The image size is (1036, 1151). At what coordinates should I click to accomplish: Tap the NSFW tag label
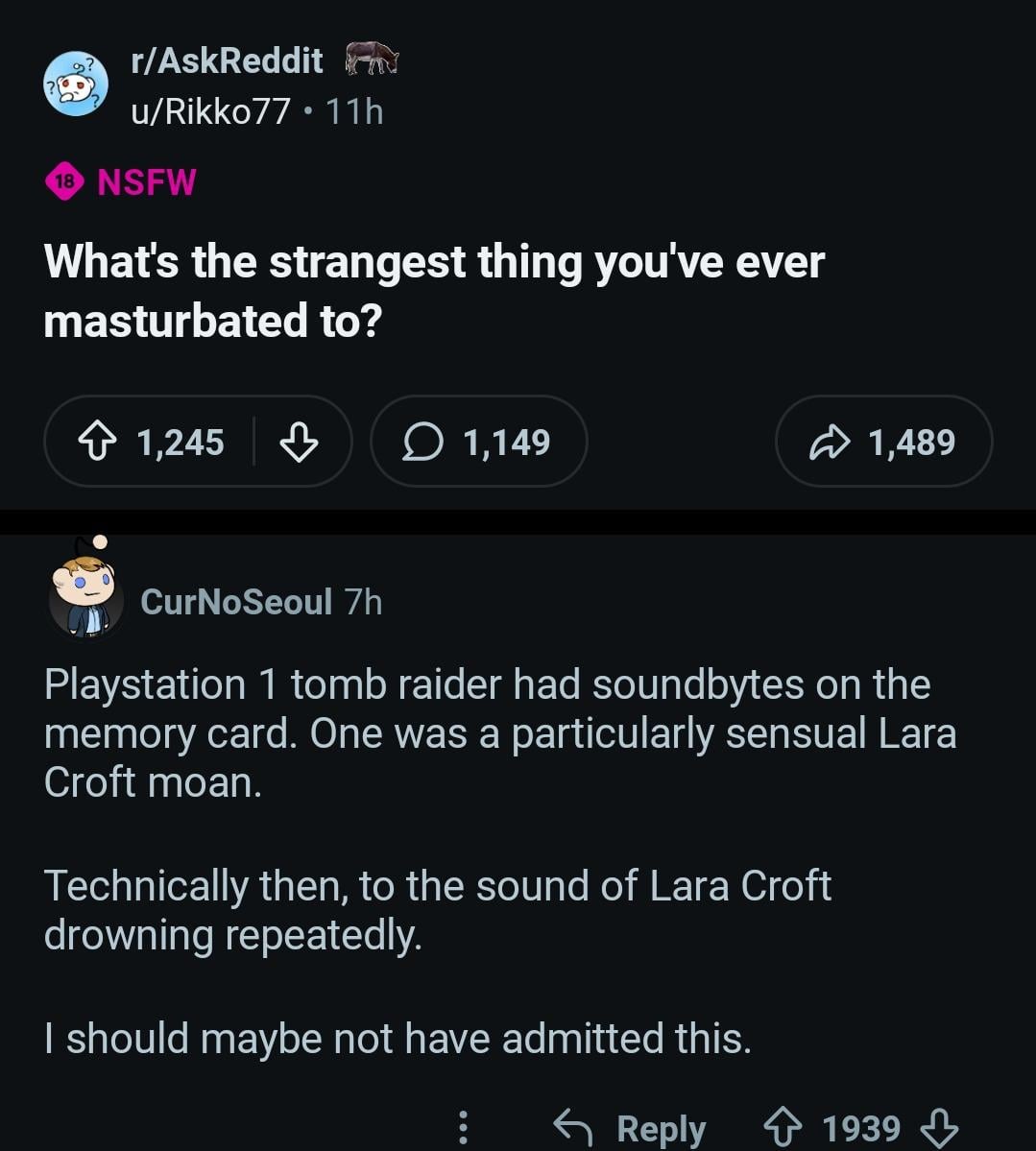[x=147, y=181]
